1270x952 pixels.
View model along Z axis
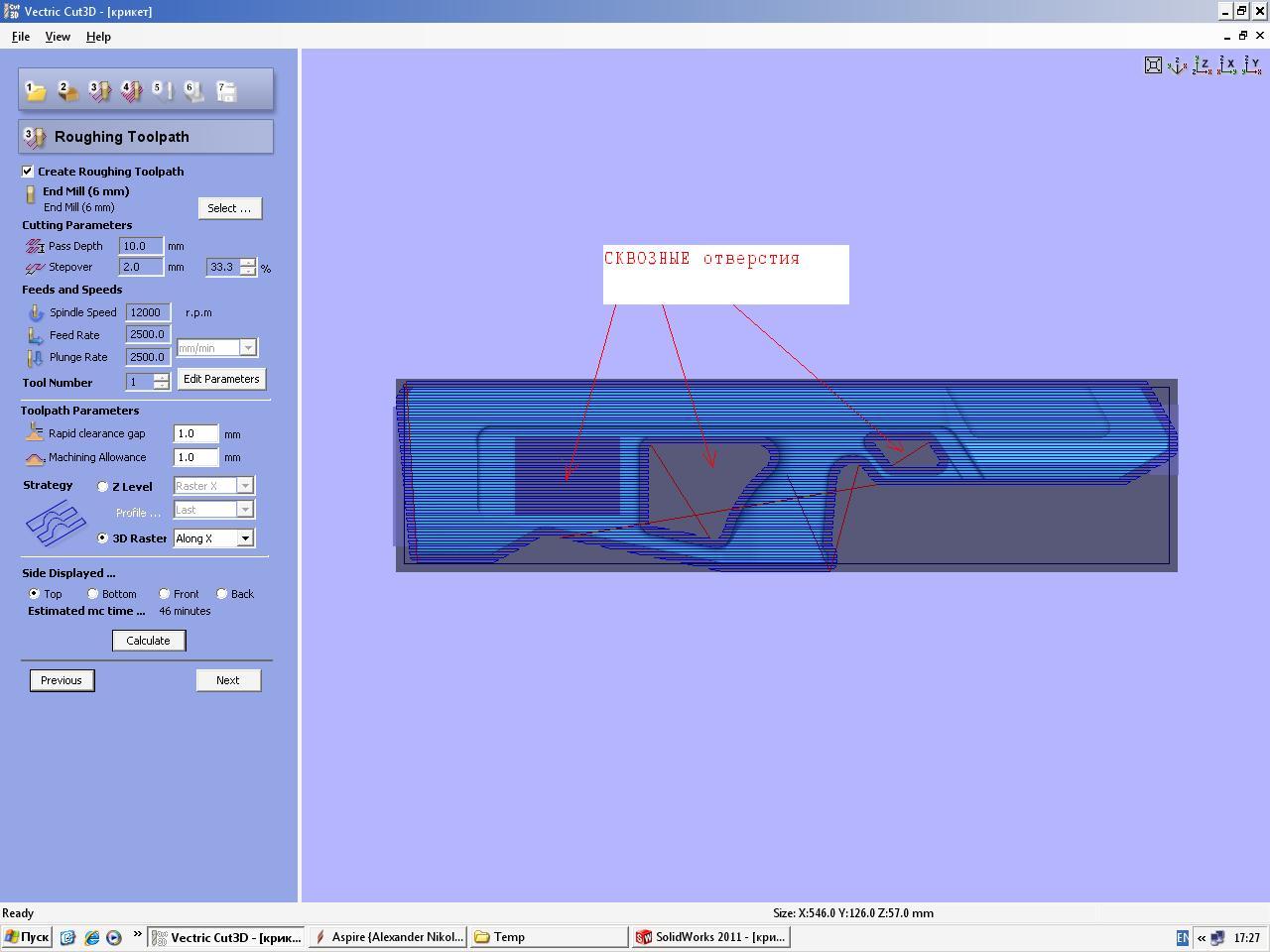click(x=1203, y=65)
